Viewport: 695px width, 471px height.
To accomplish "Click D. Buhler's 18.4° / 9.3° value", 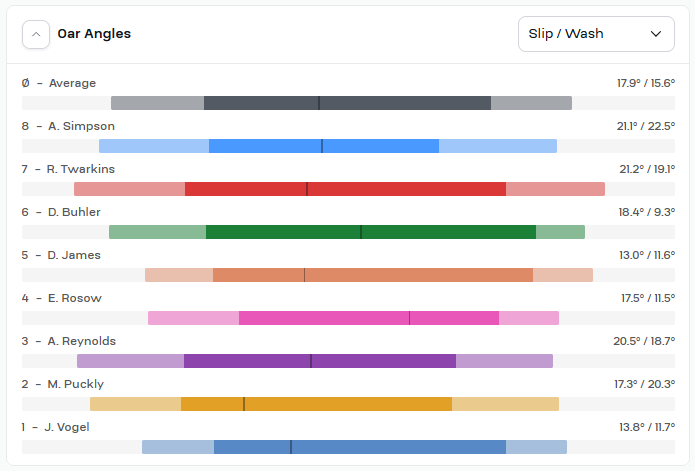I will [647, 212].
